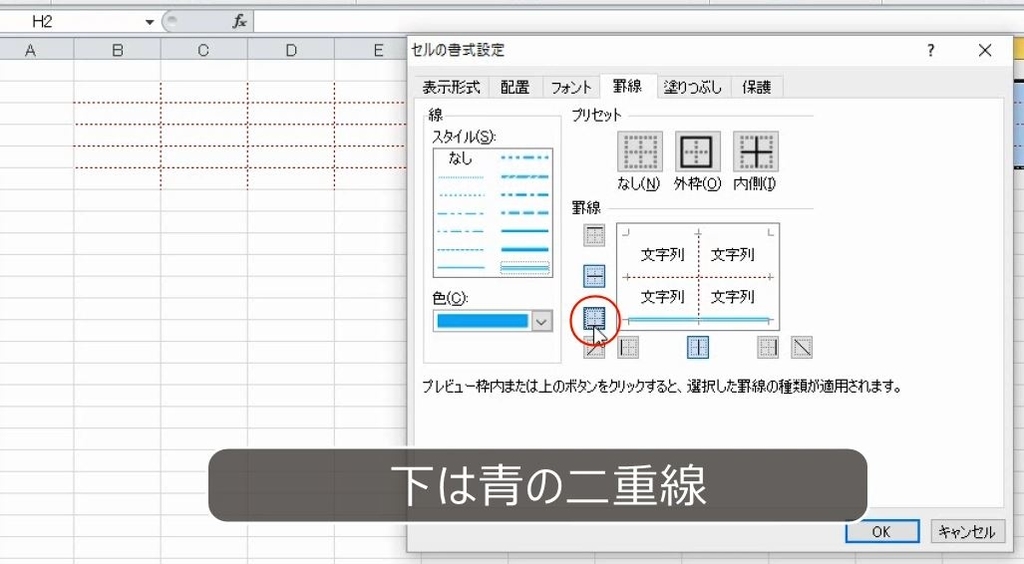Click the blue color swatch field
The height and width of the screenshot is (564, 1024).
[x=483, y=321]
